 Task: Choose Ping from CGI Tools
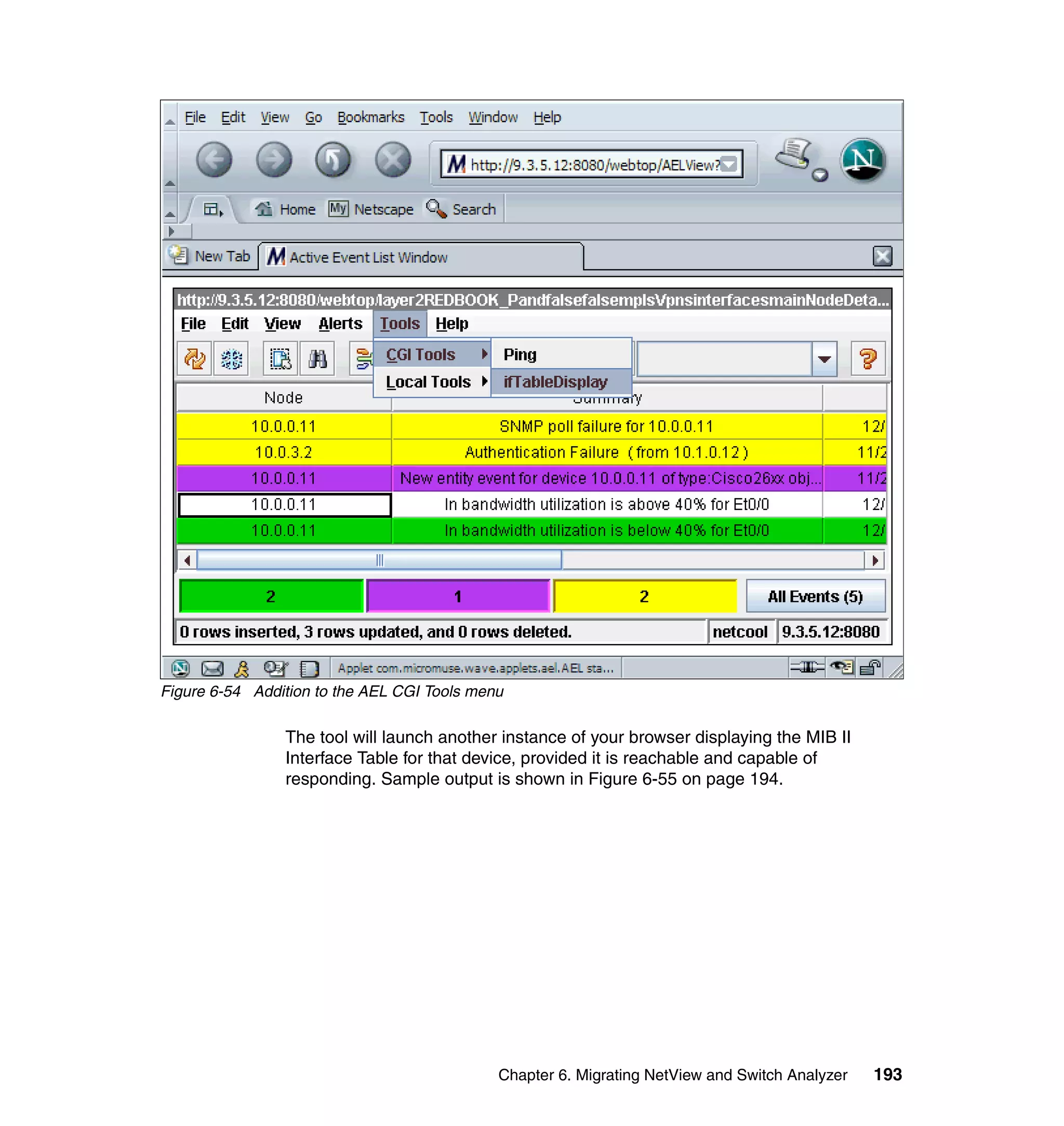tap(561, 354)
